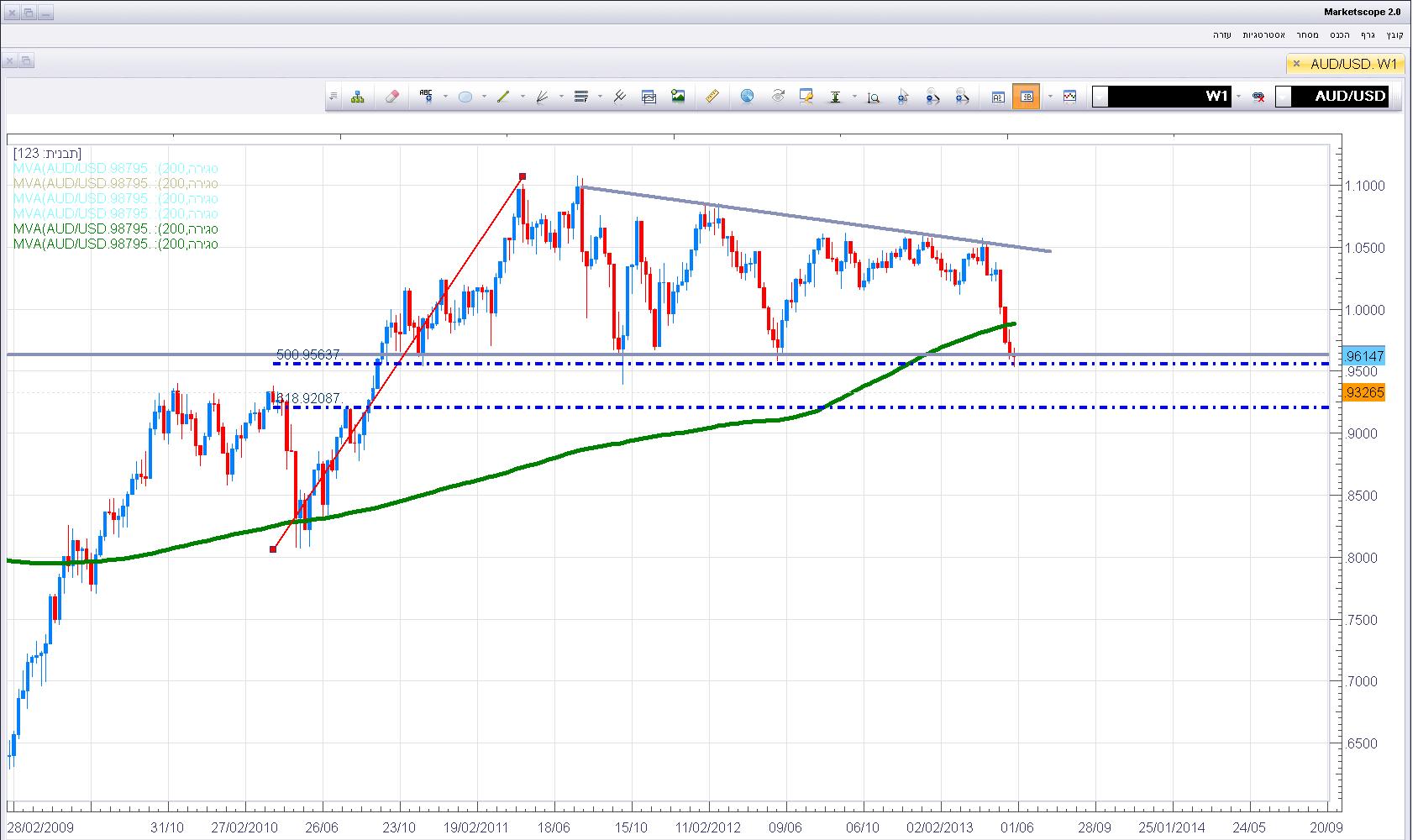Choose the ellipse shape drawing tool
Screen dimensions: 1418x840
click(x=465, y=97)
